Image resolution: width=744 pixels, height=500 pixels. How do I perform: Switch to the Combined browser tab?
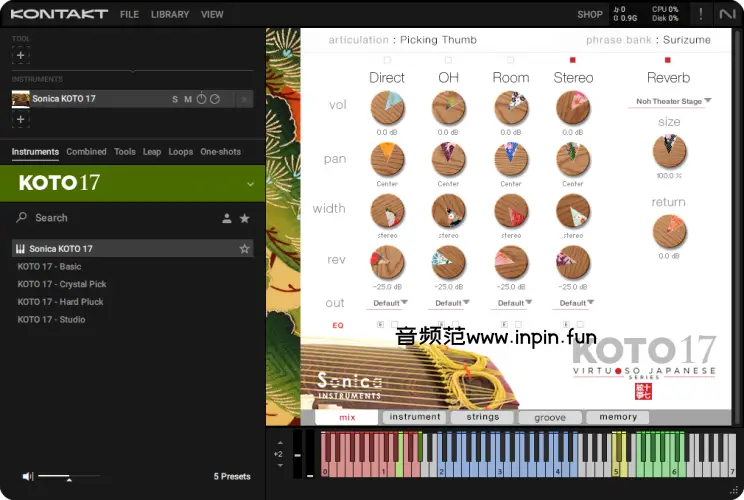click(86, 152)
